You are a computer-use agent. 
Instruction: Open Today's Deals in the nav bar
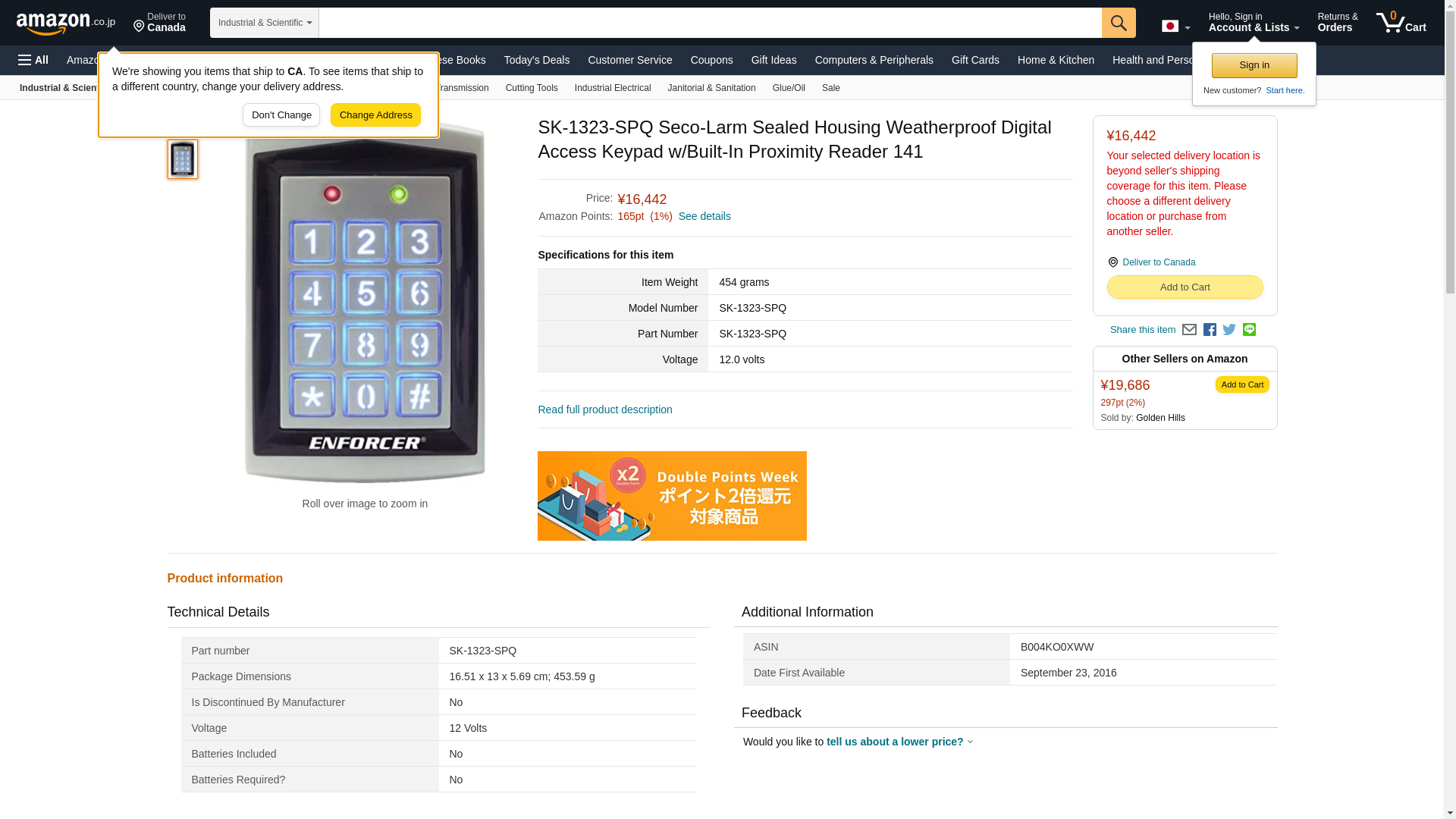click(537, 60)
